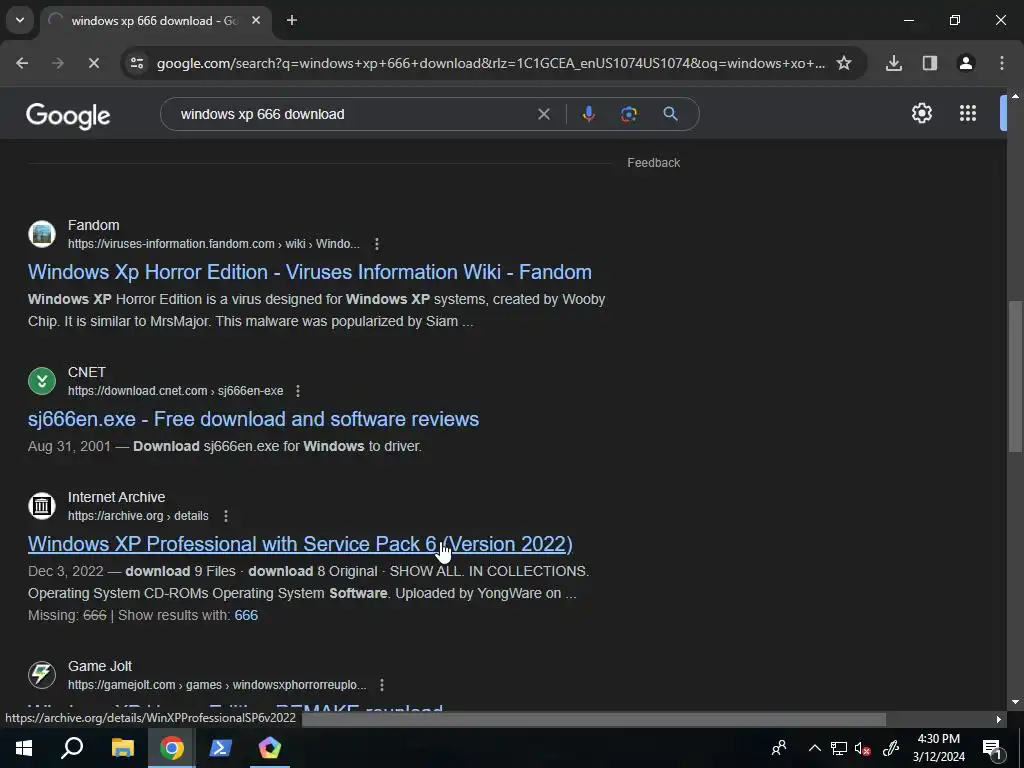Open the Chrome profile icon
The height and width of the screenshot is (768, 1024).
tap(966, 63)
